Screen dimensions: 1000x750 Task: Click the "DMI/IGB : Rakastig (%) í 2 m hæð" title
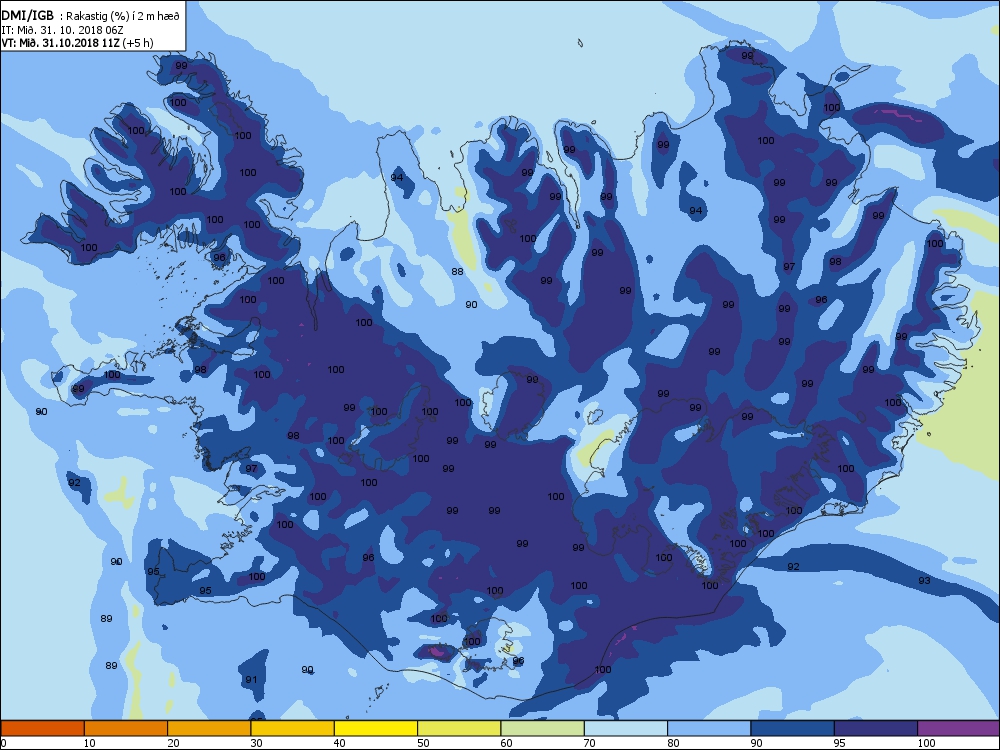click(x=91, y=17)
